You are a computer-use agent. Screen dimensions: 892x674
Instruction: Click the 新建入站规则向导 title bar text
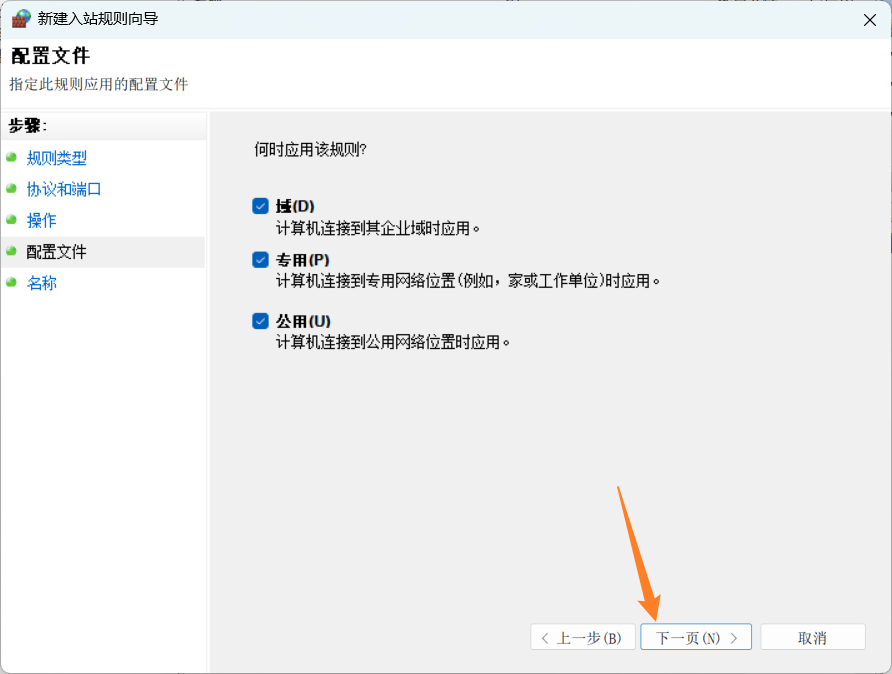pos(98,19)
